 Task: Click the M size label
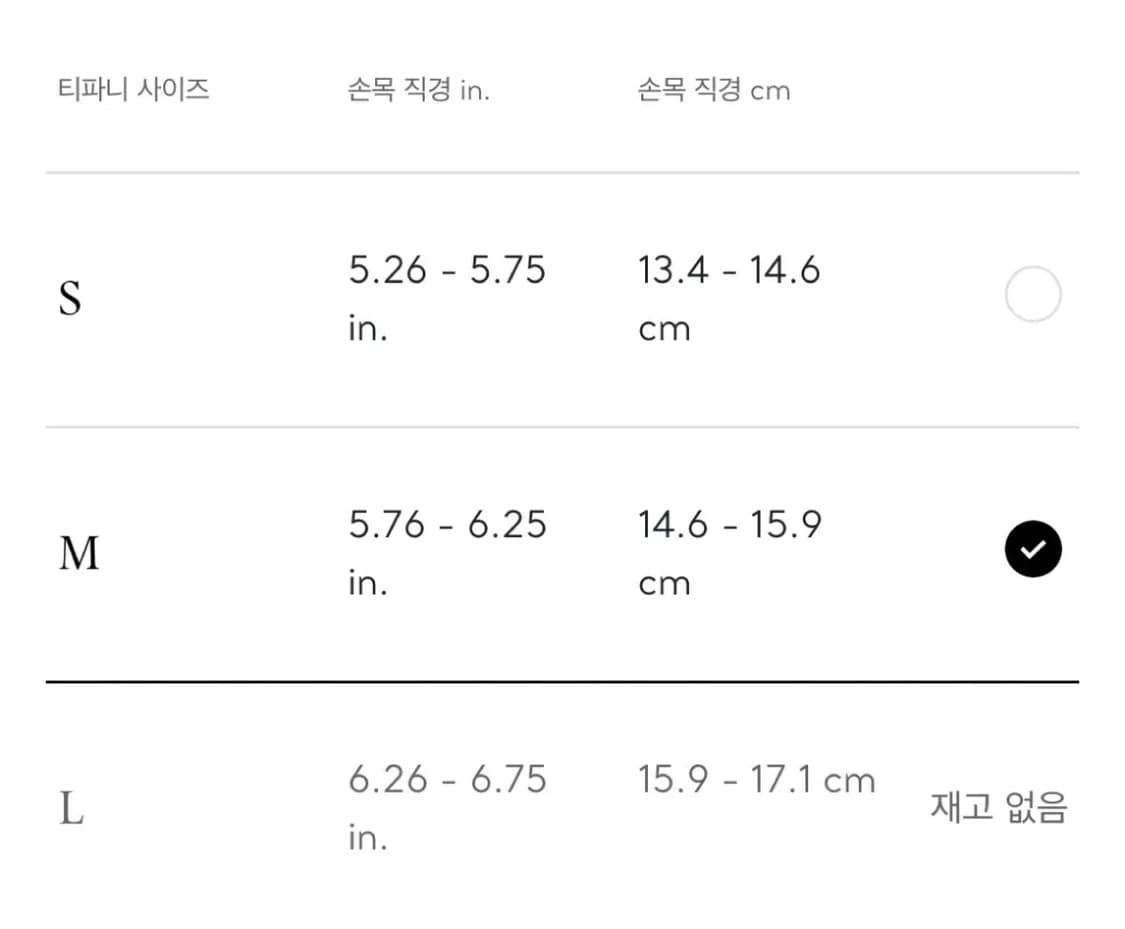(x=80, y=552)
